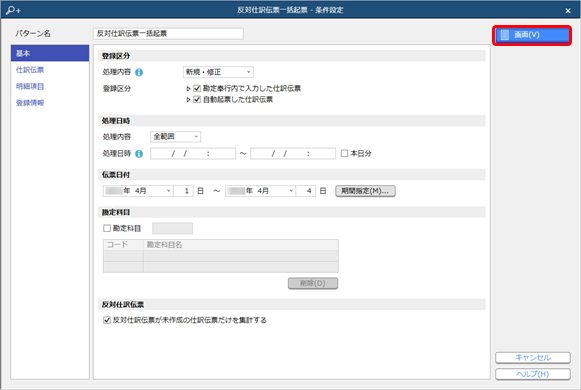Go to 登録情報 section
The width and height of the screenshot is (581, 390).
click(30, 103)
